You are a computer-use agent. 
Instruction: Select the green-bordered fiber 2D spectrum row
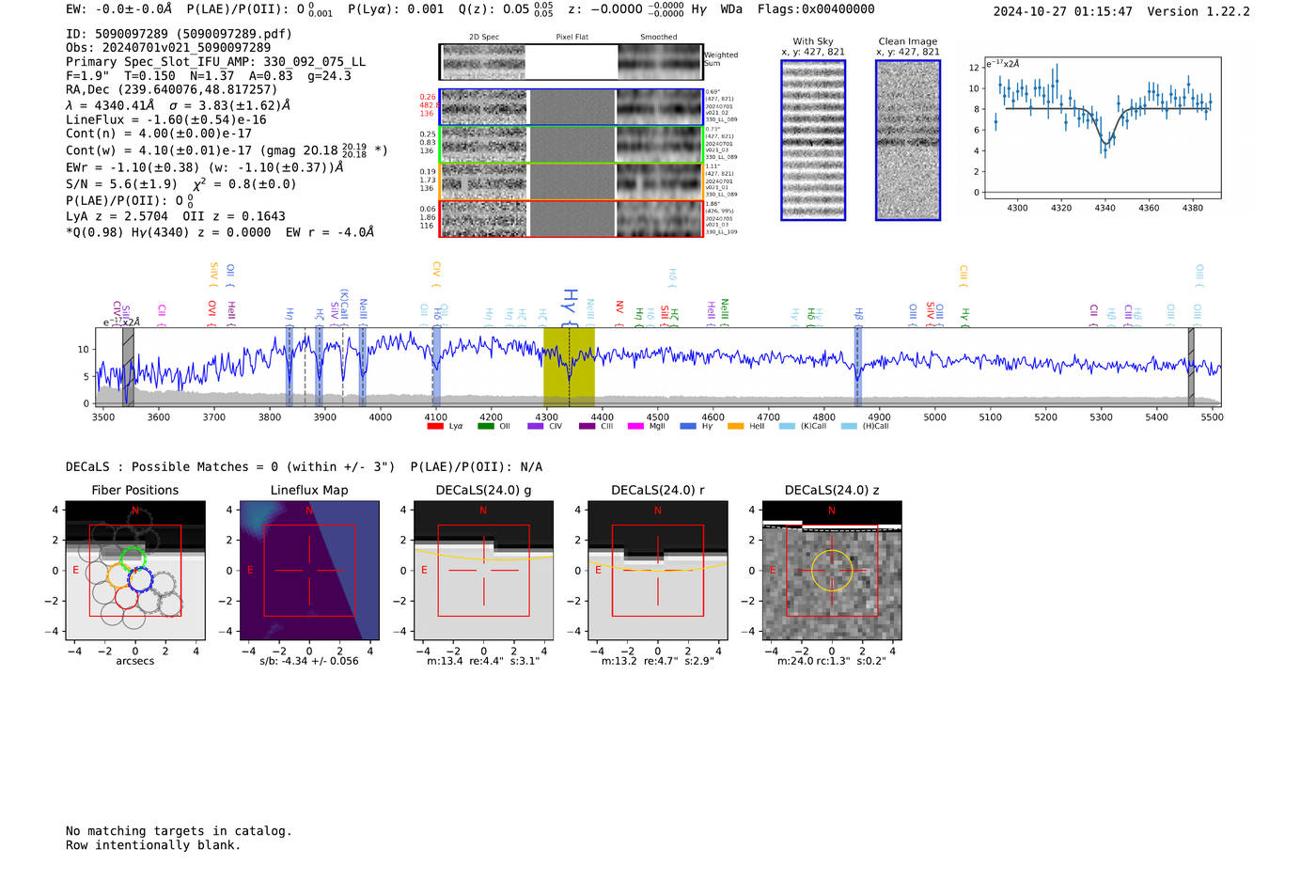click(x=571, y=145)
